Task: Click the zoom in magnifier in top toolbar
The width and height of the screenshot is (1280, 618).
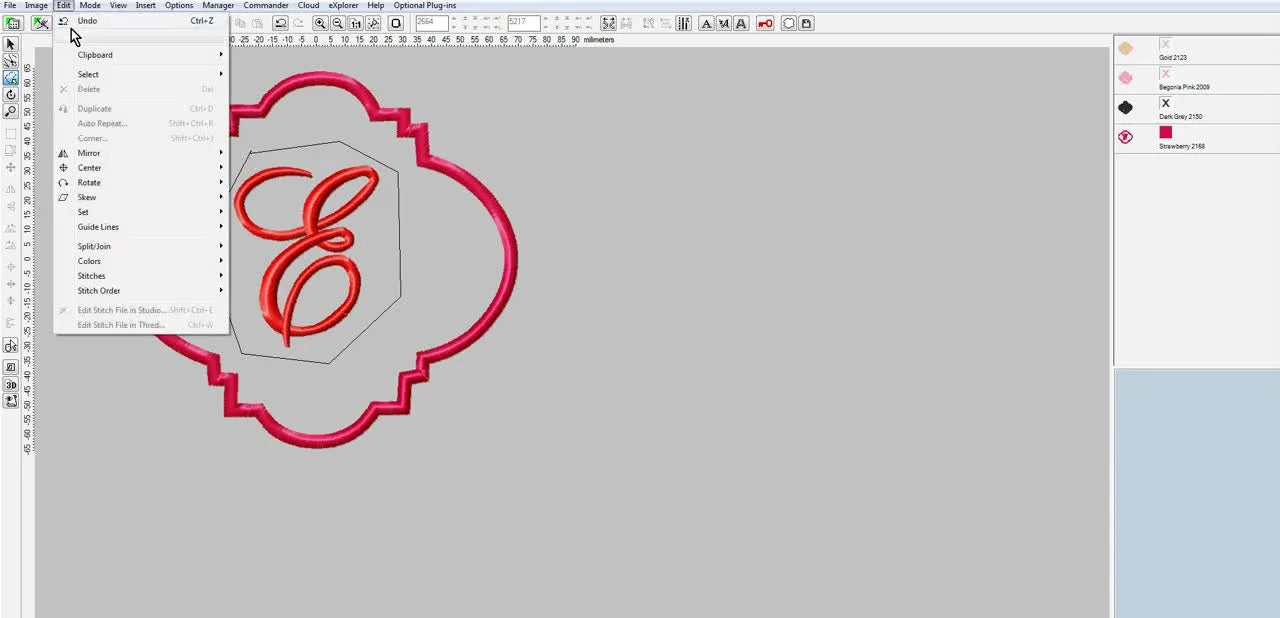Action: click(x=320, y=23)
